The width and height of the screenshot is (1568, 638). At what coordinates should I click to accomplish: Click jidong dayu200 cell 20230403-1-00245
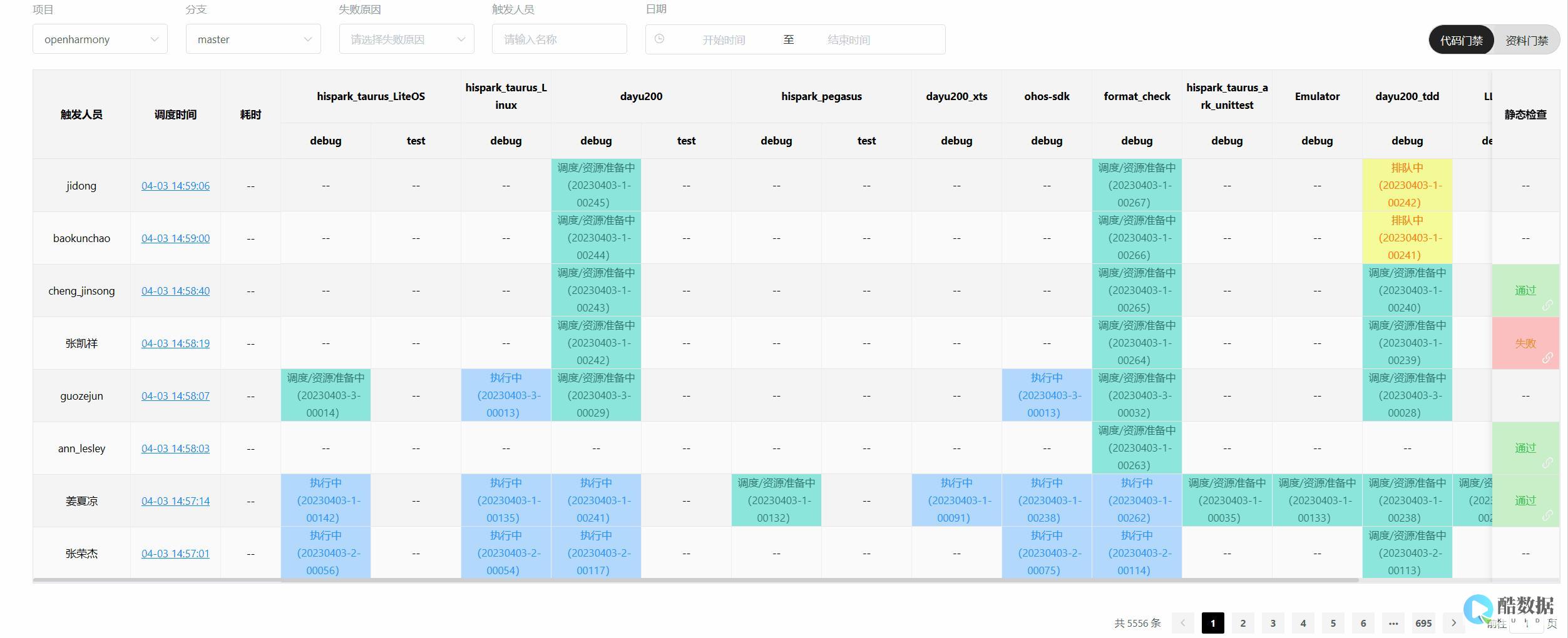(x=596, y=185)
